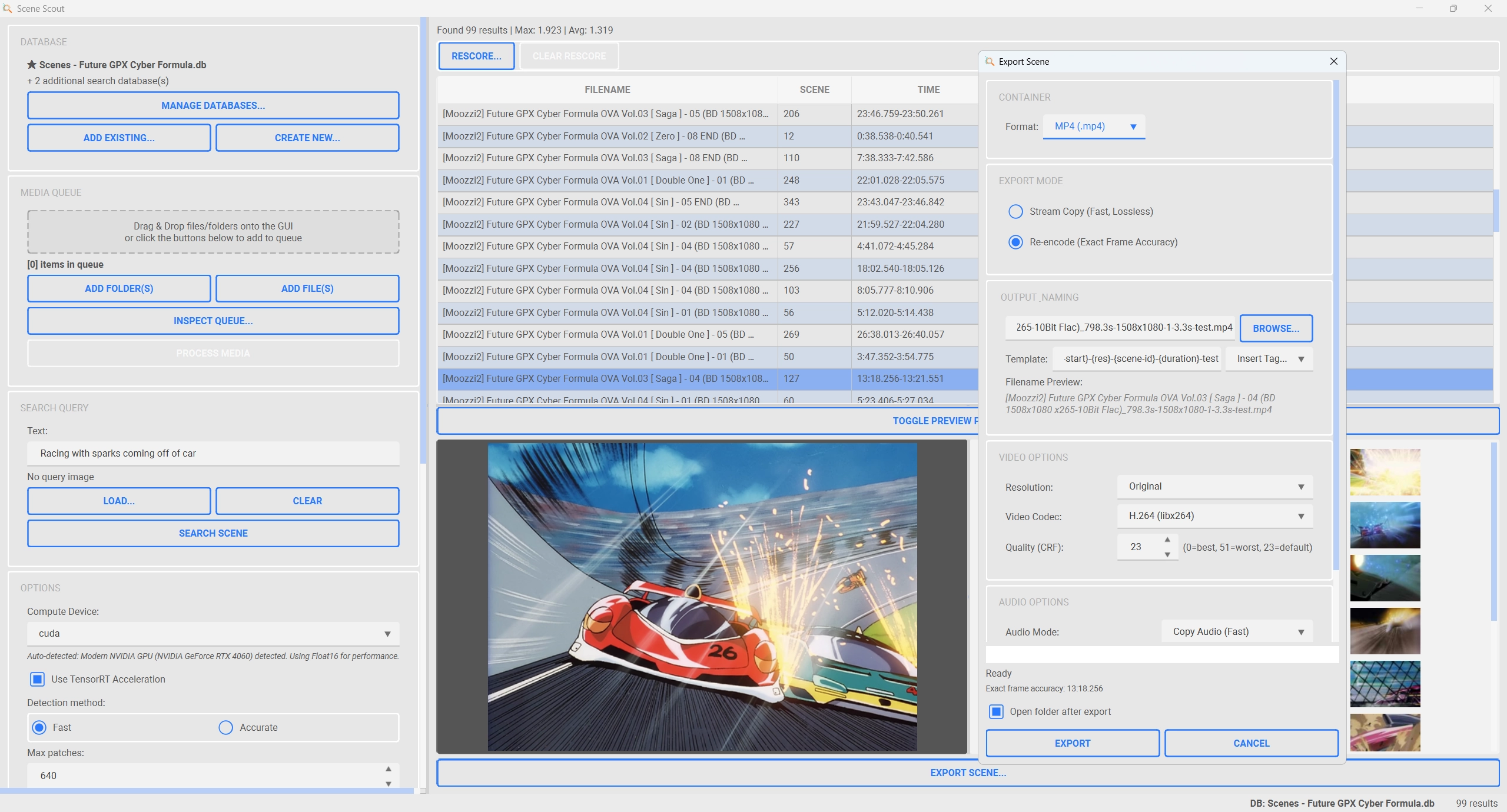Decrease Quality CRF with down arrow

(1167, 554)
